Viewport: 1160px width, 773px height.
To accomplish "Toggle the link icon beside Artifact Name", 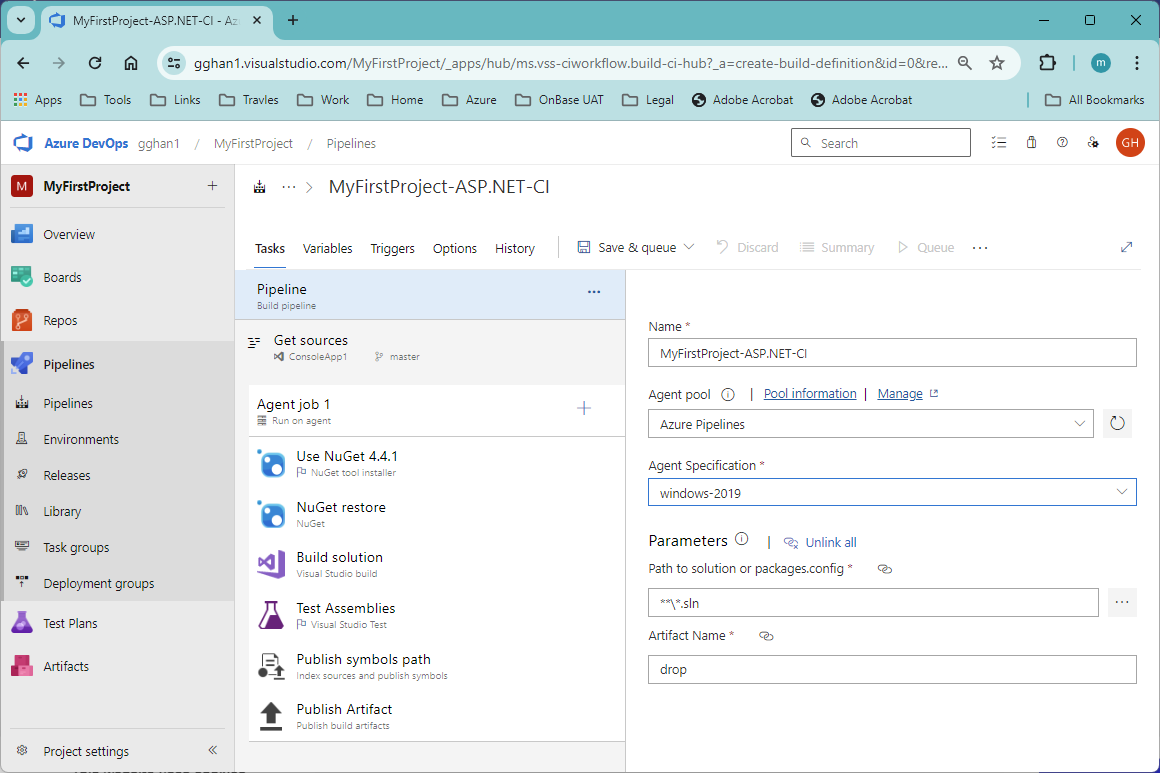I will (x=766, y=635).
